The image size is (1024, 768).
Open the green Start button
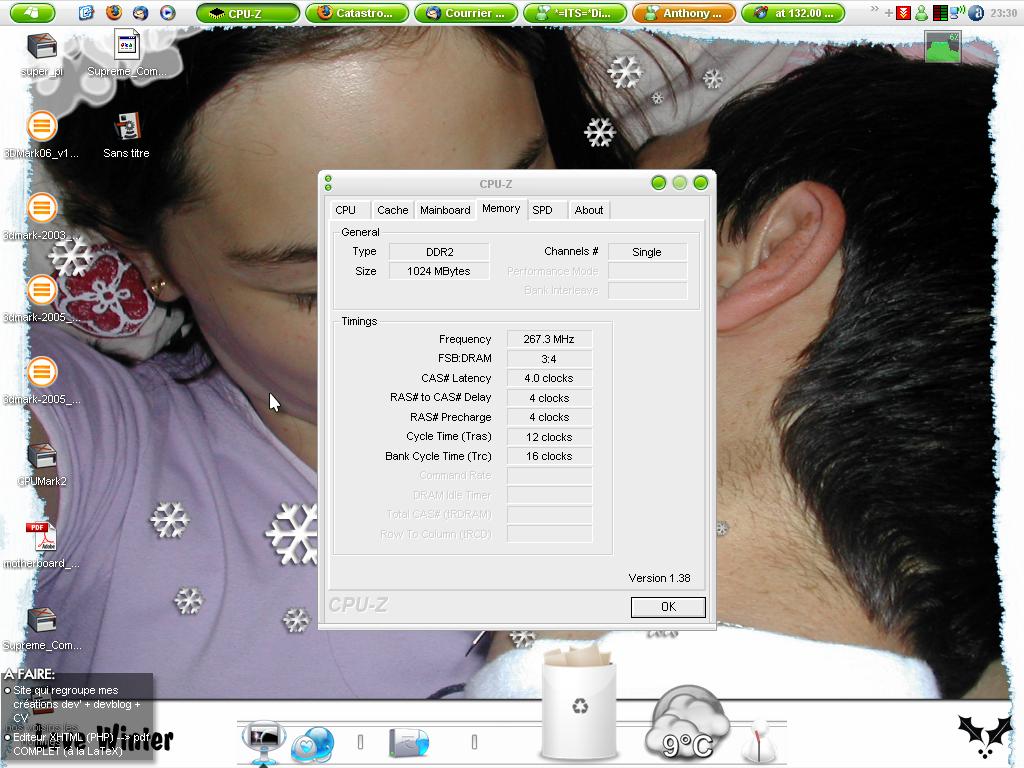33,12
